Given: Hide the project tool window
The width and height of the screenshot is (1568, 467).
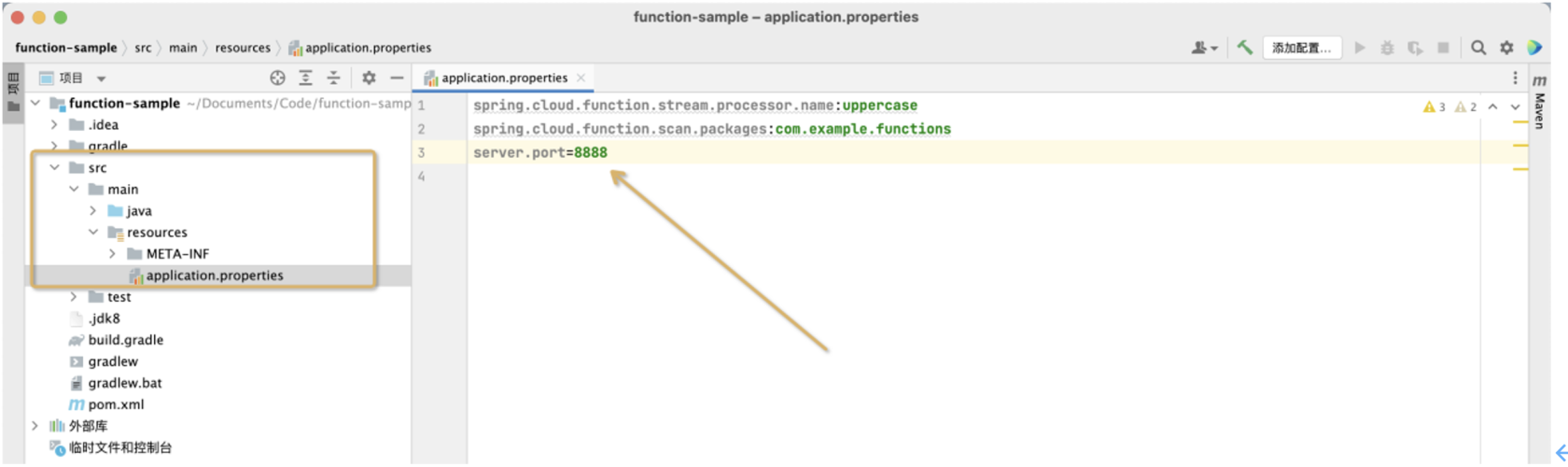Looking at the screenshot, I should pos(397,78).
